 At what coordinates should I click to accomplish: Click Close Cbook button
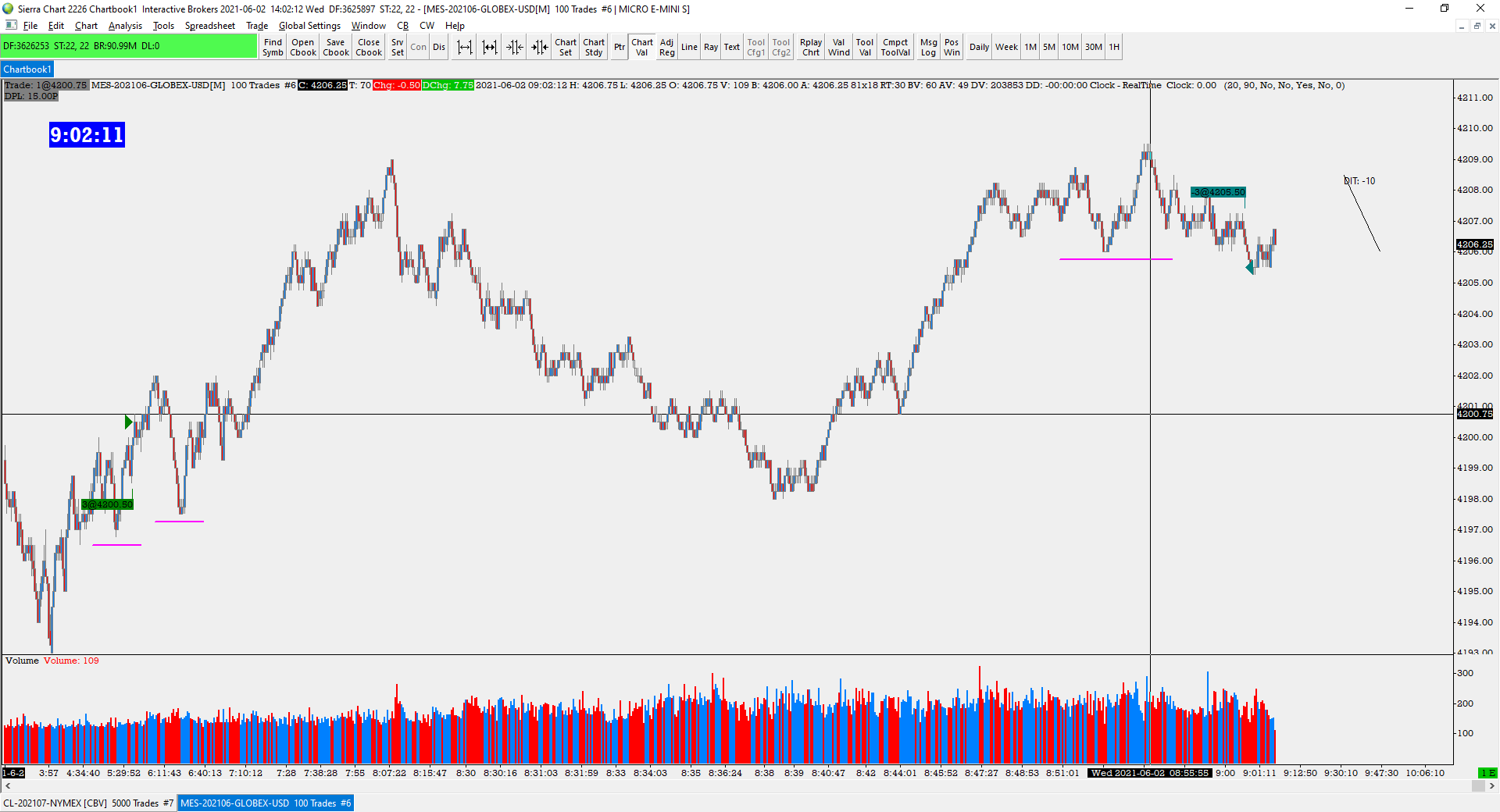click(369, 48)
